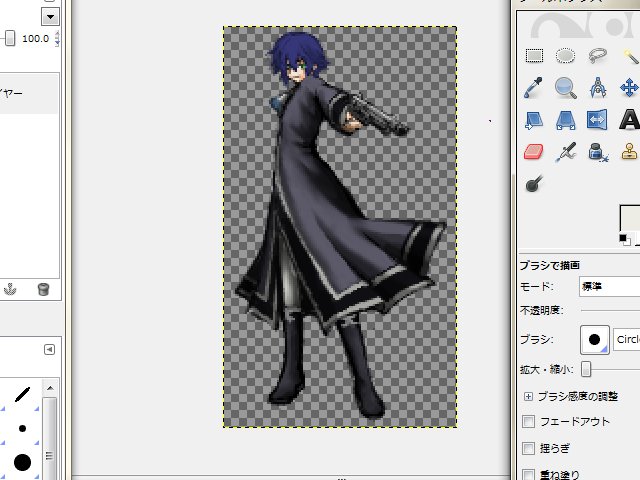The image size is (640, 480).
Task: Select the small round dot brush
Action: pyautogui.click(x=22, y=428)
